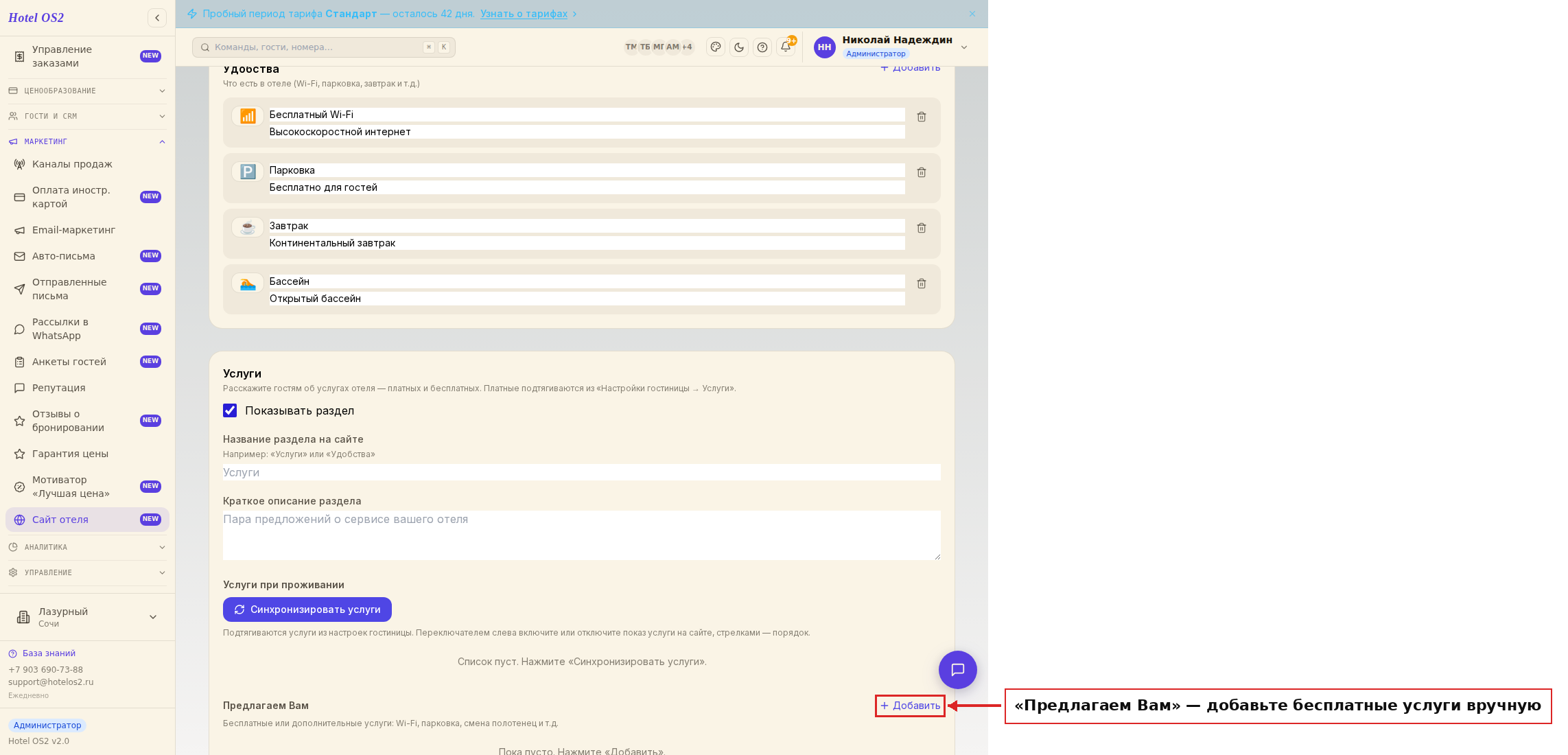
Task: Edit the Бесплатный Wi-Fi title field
Action: pyautogui.click(x=587, y=115)
